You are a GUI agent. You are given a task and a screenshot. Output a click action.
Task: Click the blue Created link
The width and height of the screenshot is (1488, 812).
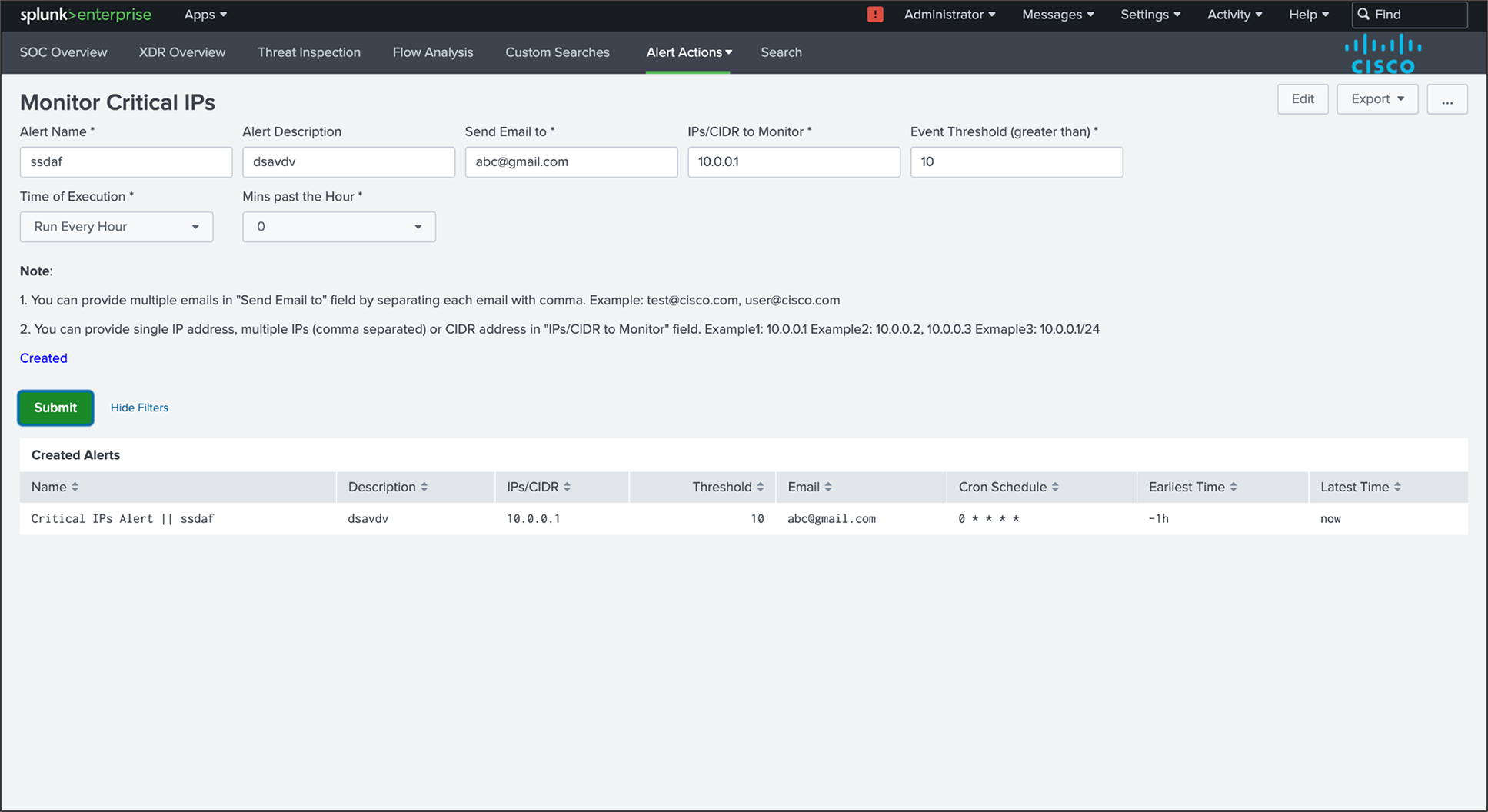[44, 358]
